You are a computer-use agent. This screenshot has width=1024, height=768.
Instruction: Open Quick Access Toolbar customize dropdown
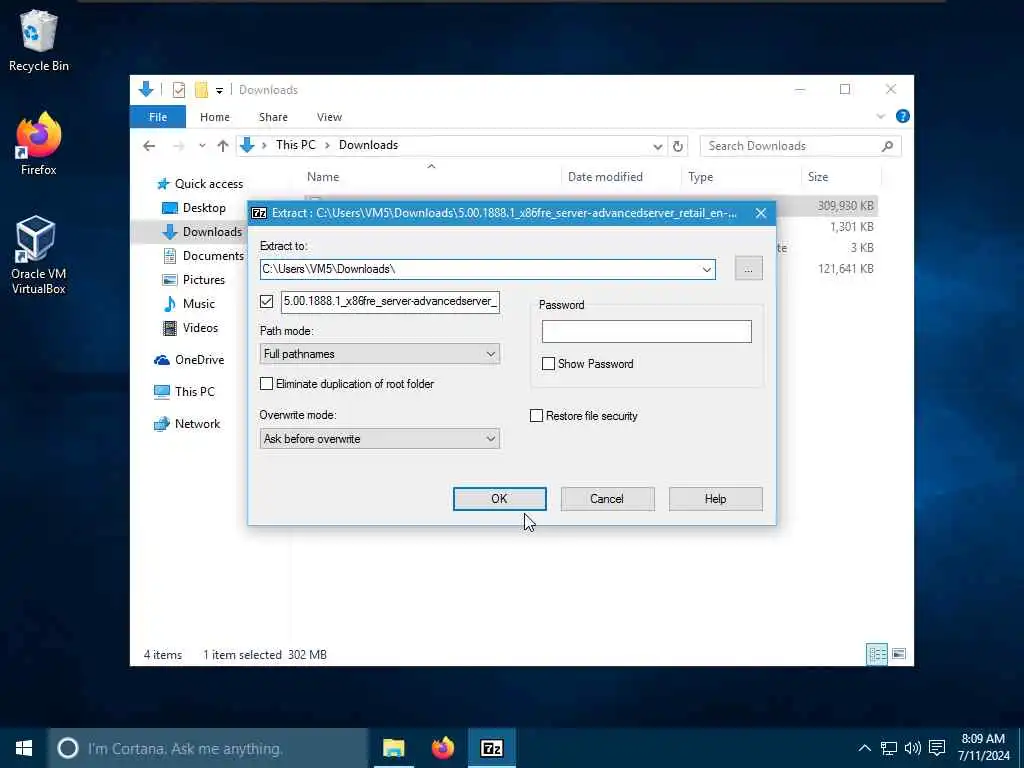click(x=219, y=90)
